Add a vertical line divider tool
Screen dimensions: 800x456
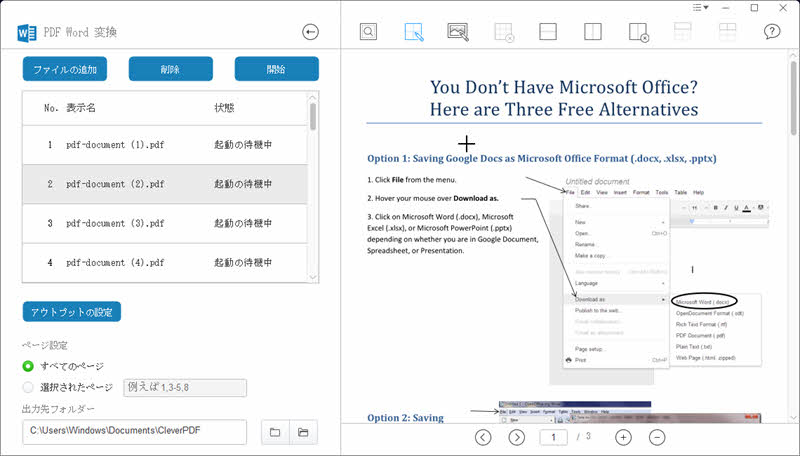point(592,32)
